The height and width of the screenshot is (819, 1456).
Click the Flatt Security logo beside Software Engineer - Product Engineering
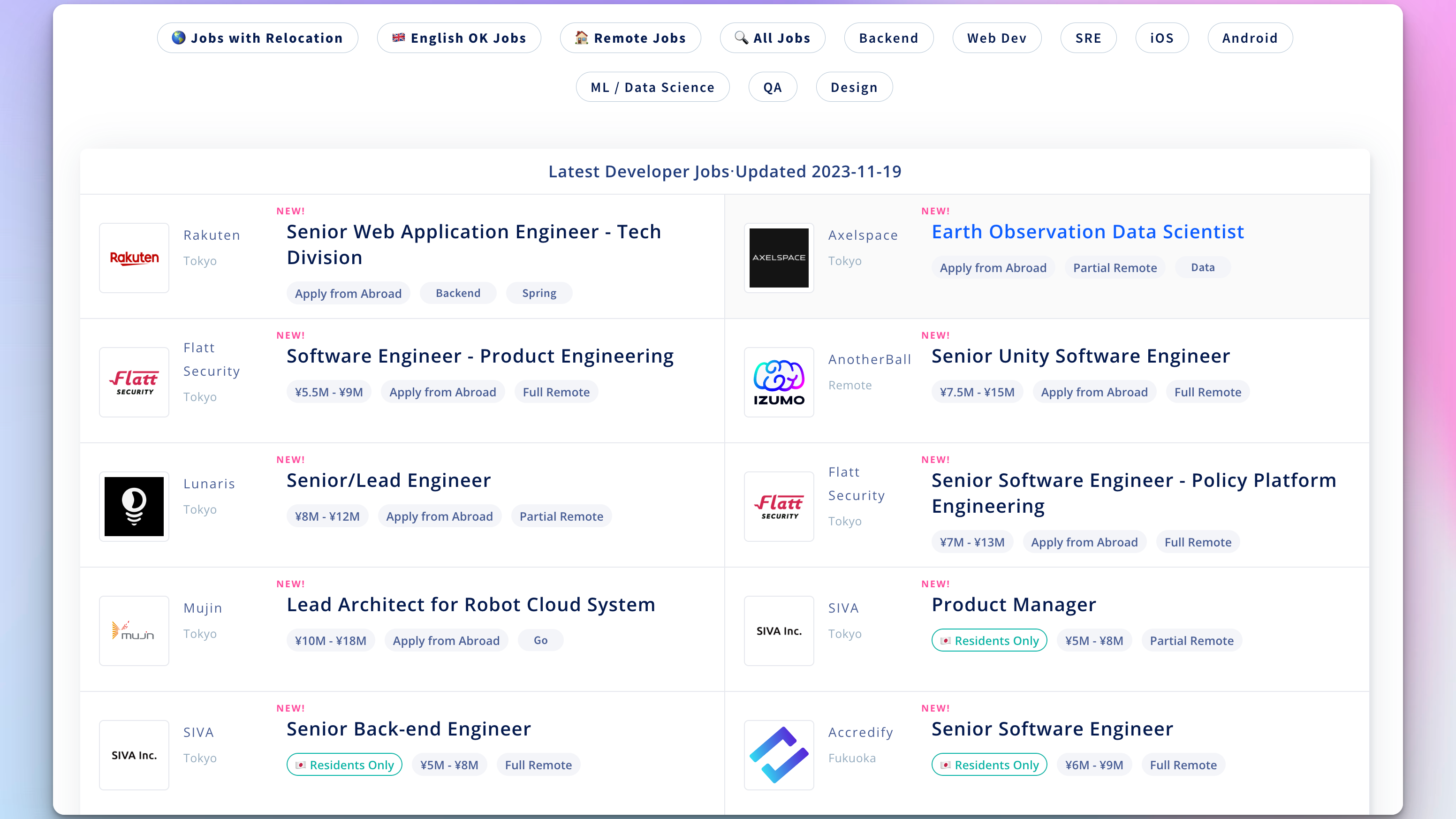[134, 382]
